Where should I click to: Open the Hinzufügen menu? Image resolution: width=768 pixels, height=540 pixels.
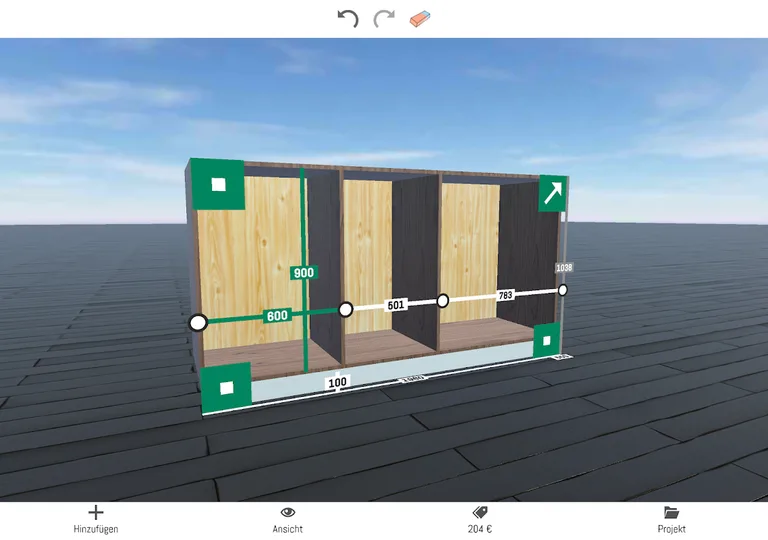tap(96, 520)
